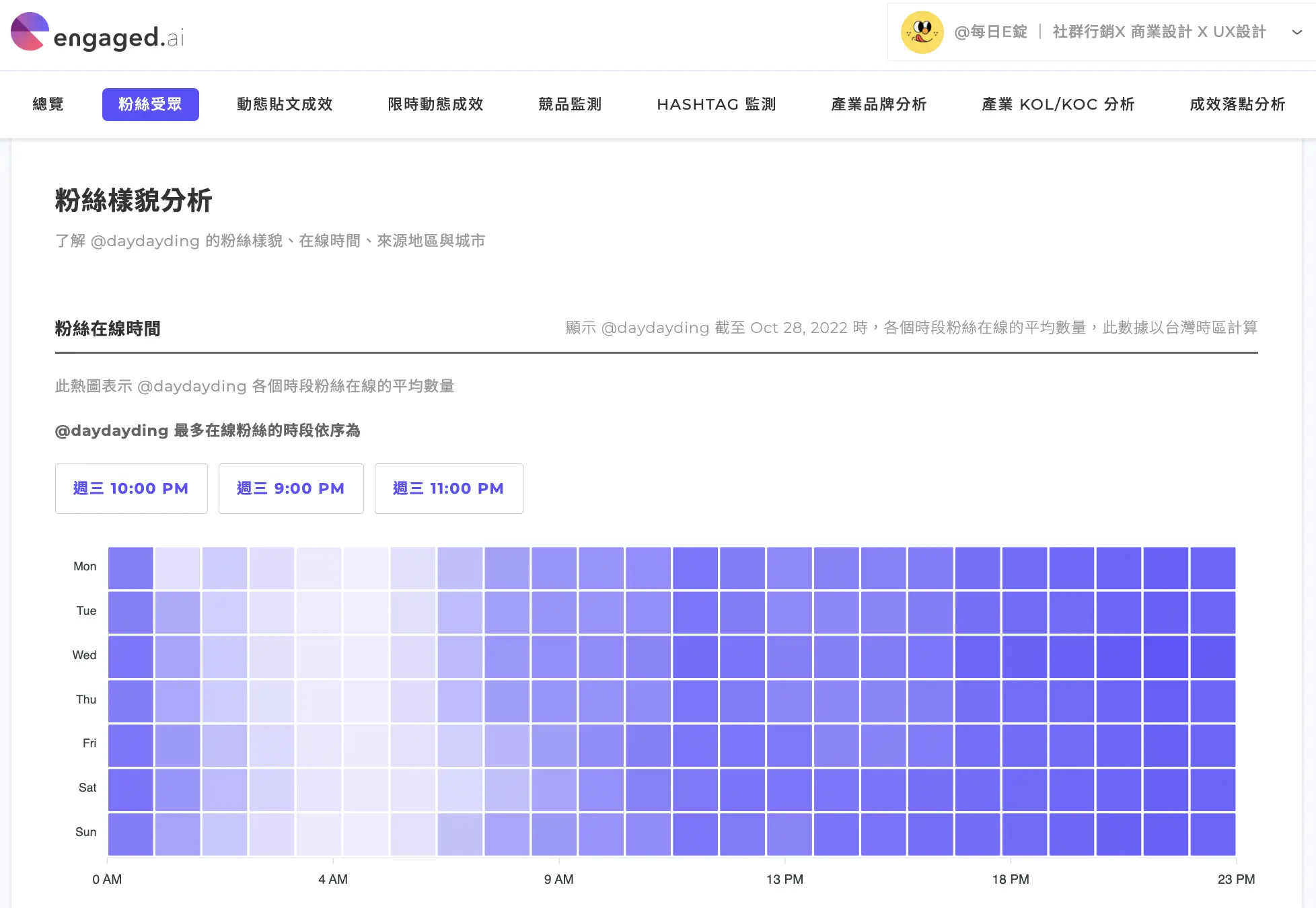Click the Wed row label
Screen dimensions: 1316x908
pyautogui.click(x=85, y=655)
